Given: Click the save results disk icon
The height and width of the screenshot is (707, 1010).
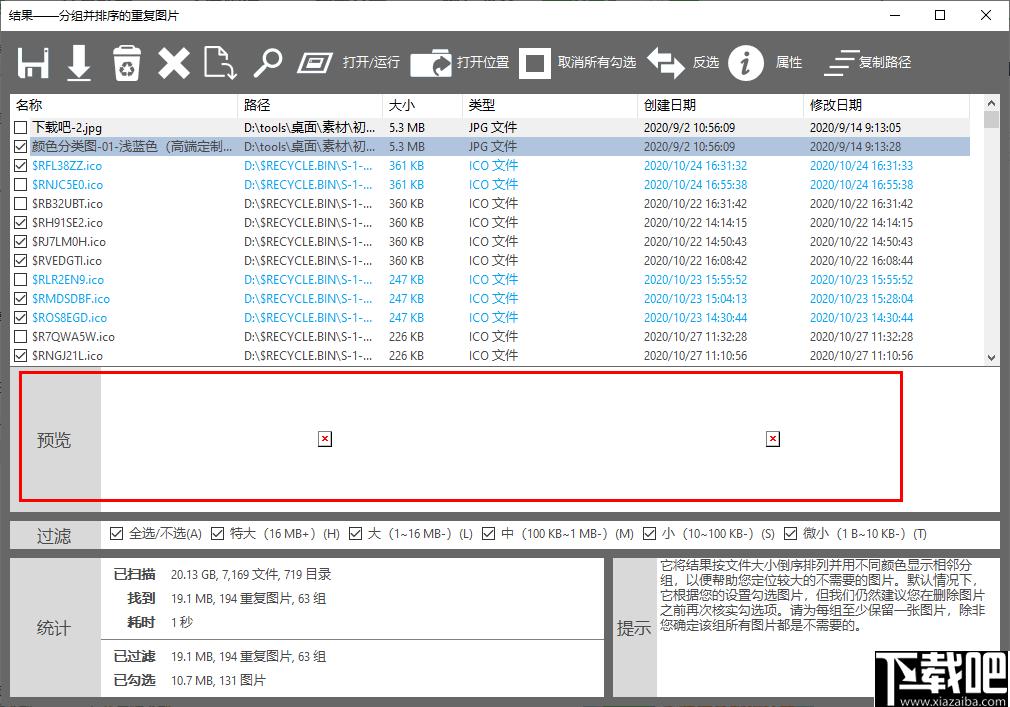Looking at the screenshot, I should click(33, 62).
